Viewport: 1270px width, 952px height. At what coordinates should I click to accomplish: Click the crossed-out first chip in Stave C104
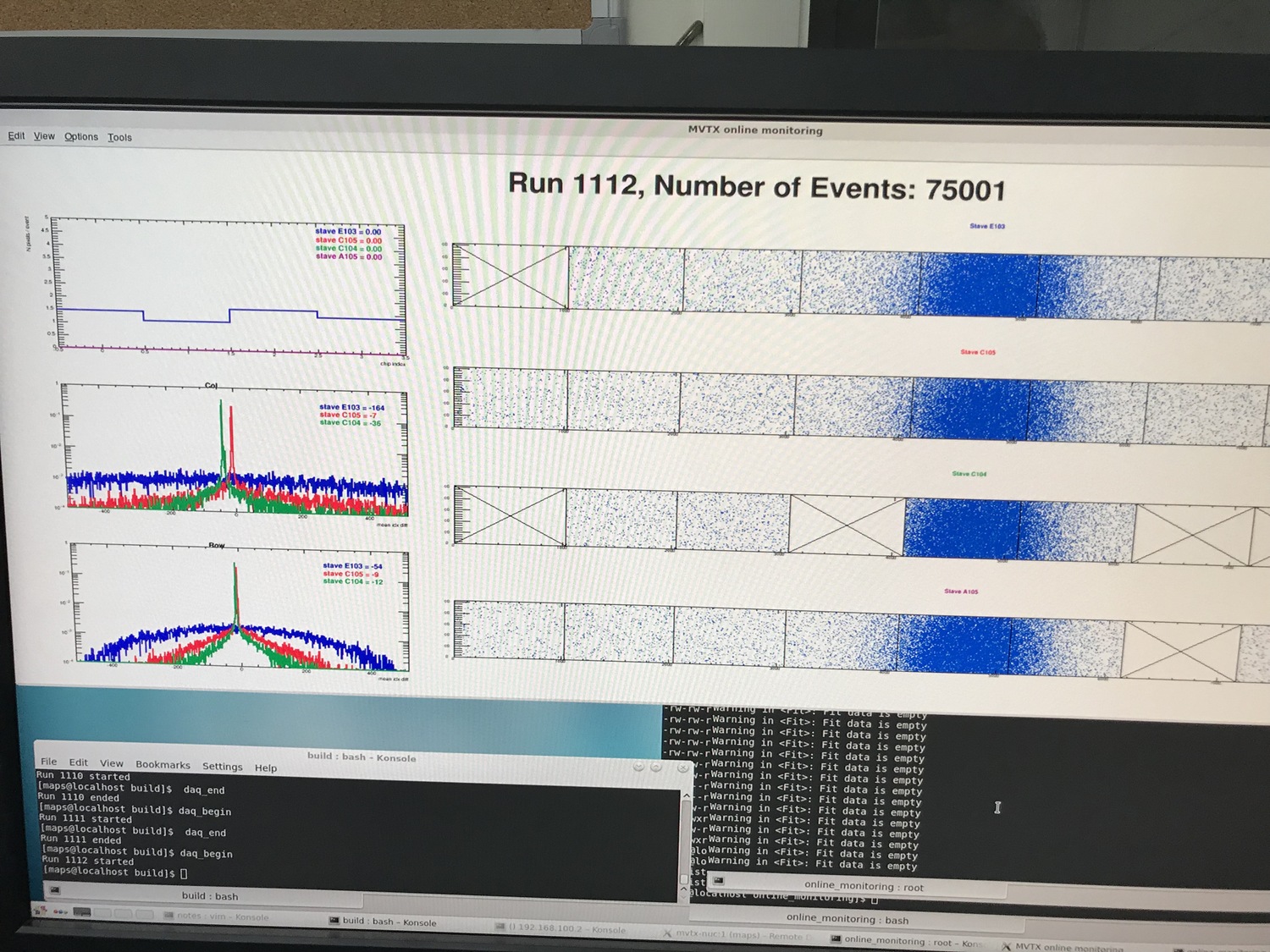511,516
